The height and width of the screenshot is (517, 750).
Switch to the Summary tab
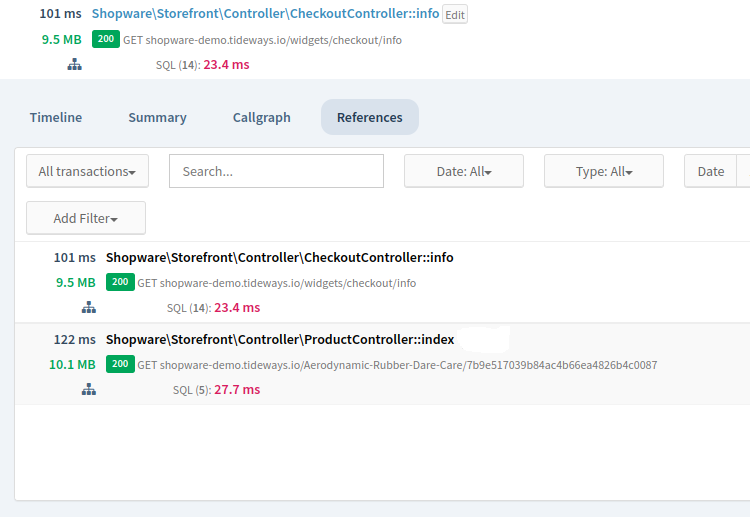(x=157, y=117)
